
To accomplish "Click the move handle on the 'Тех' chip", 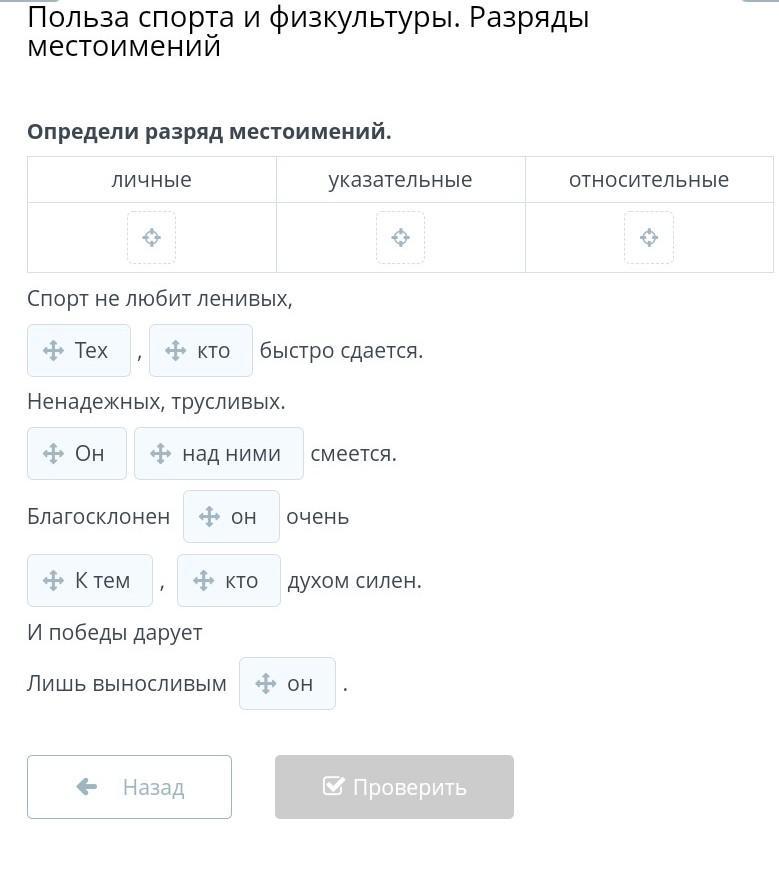I will [53, 351].
